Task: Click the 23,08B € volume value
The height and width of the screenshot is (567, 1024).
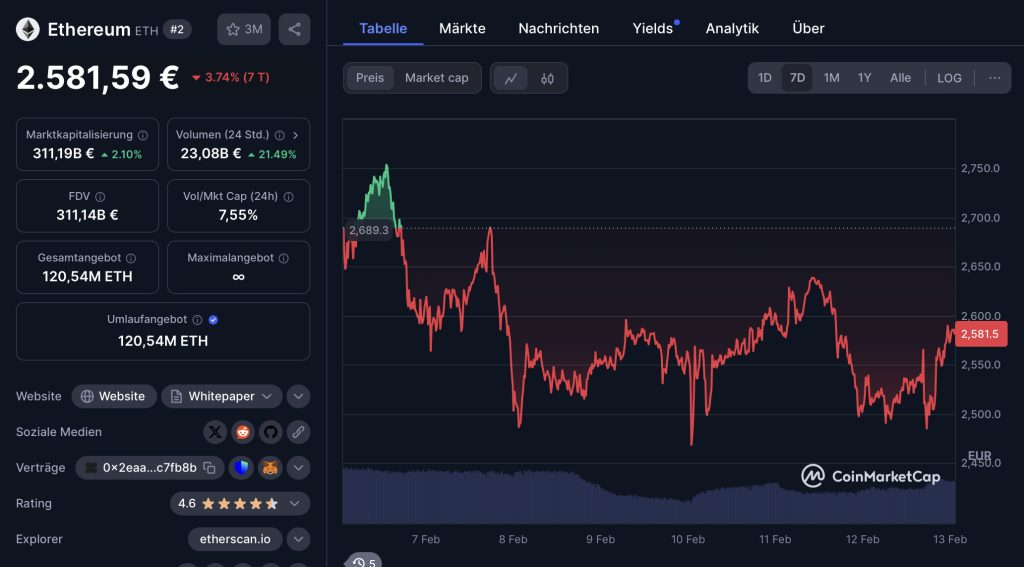Action: pos(211,154)
